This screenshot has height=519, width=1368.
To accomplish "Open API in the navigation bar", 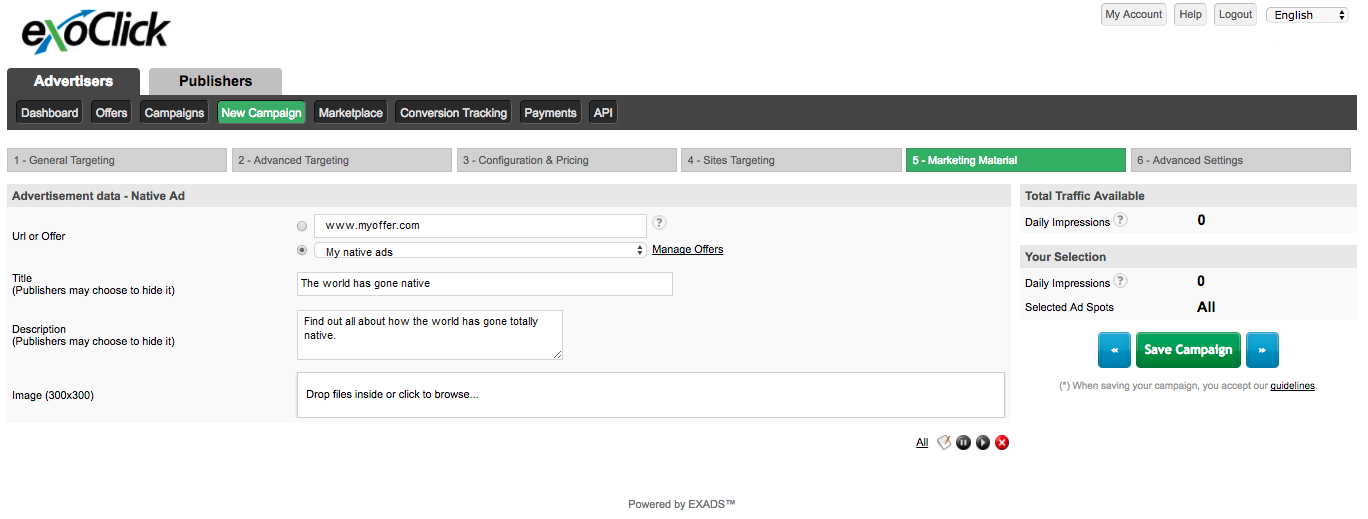I will [x=603, y=113].
